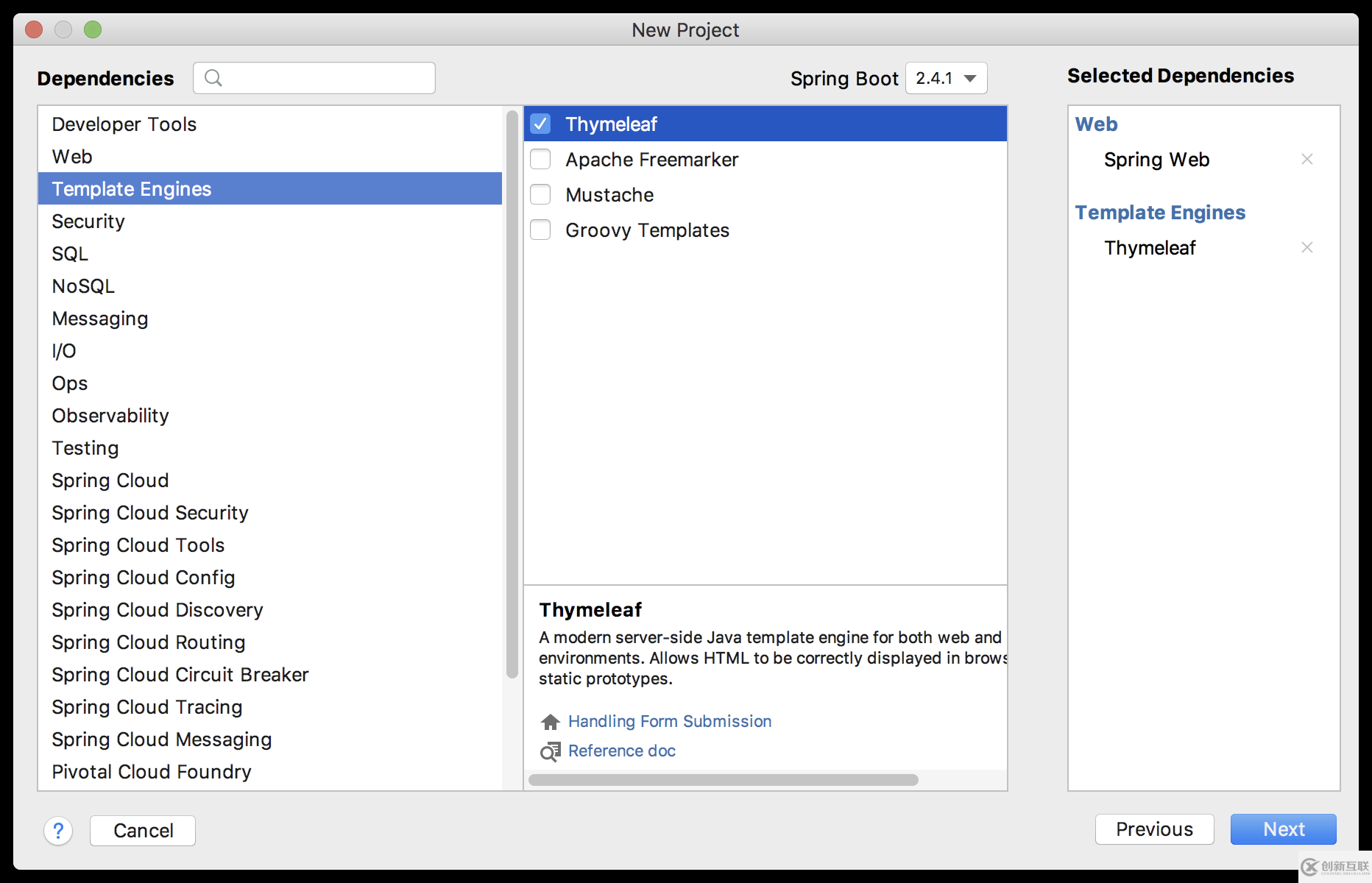
Task: Click the Mustache label
Action: 609,195
